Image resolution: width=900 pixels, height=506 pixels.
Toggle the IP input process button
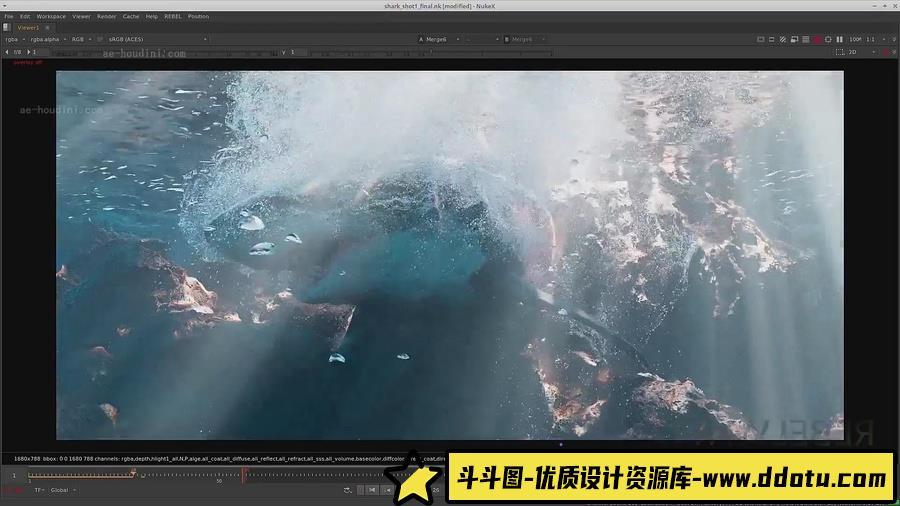pos(100,40)
